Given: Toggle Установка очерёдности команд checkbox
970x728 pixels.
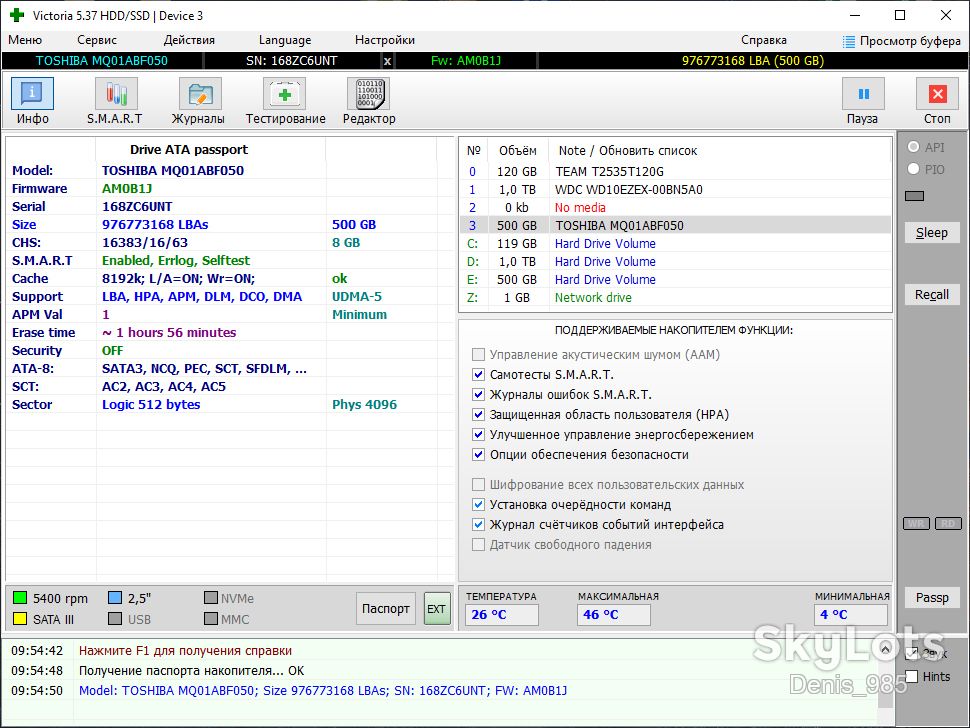Looking at the screenshot, I should pos(478,504).
